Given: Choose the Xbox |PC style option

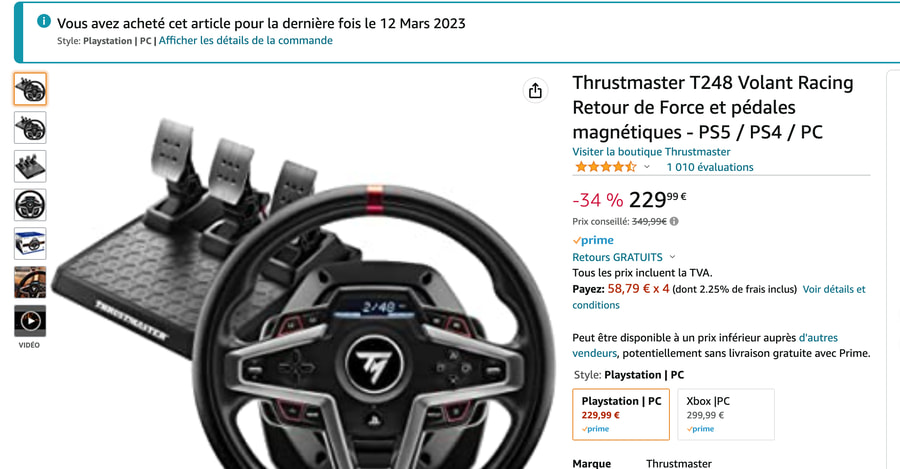Looking at the screenshot, I should [726, 414].
